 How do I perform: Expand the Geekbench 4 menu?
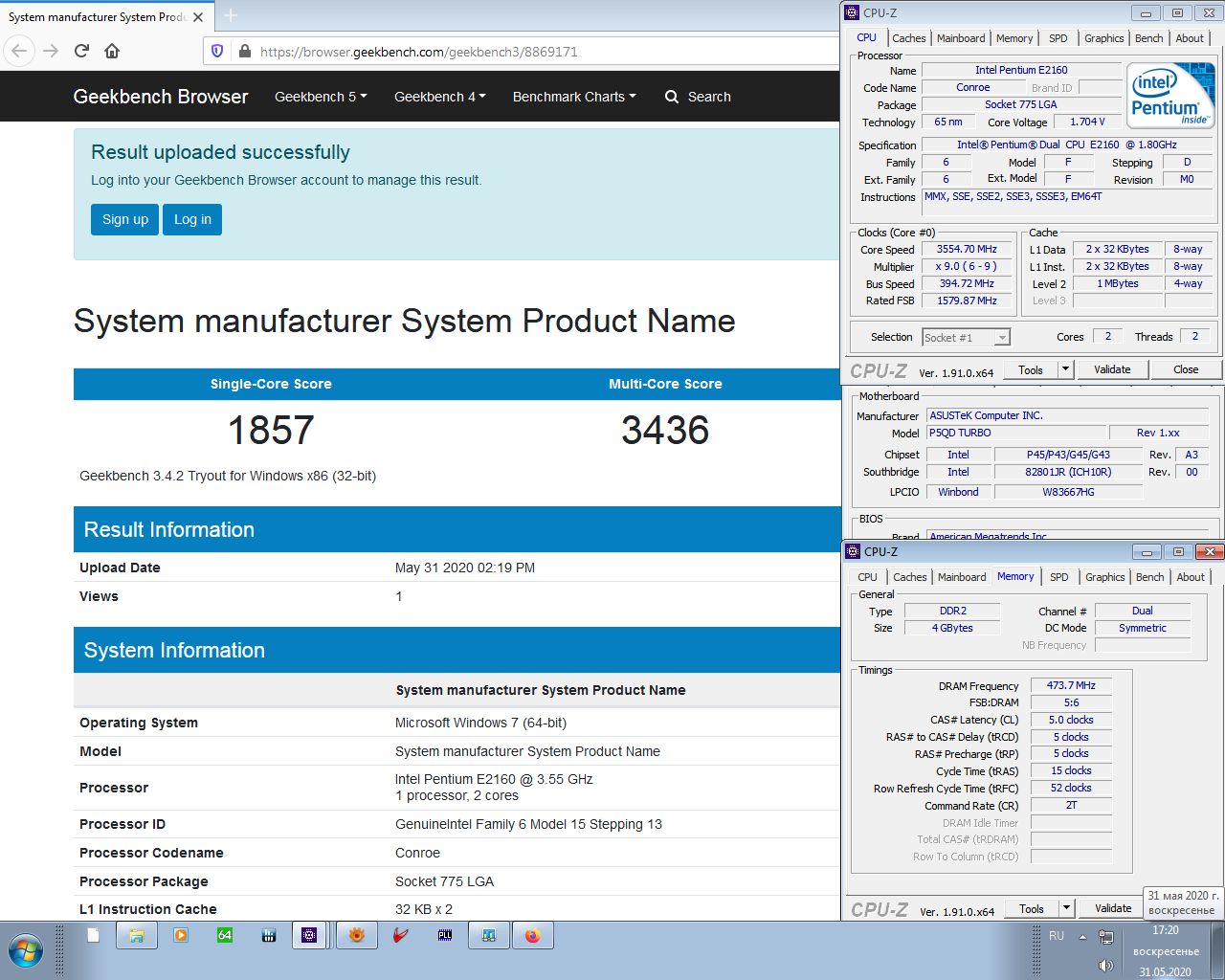point(440,97)
